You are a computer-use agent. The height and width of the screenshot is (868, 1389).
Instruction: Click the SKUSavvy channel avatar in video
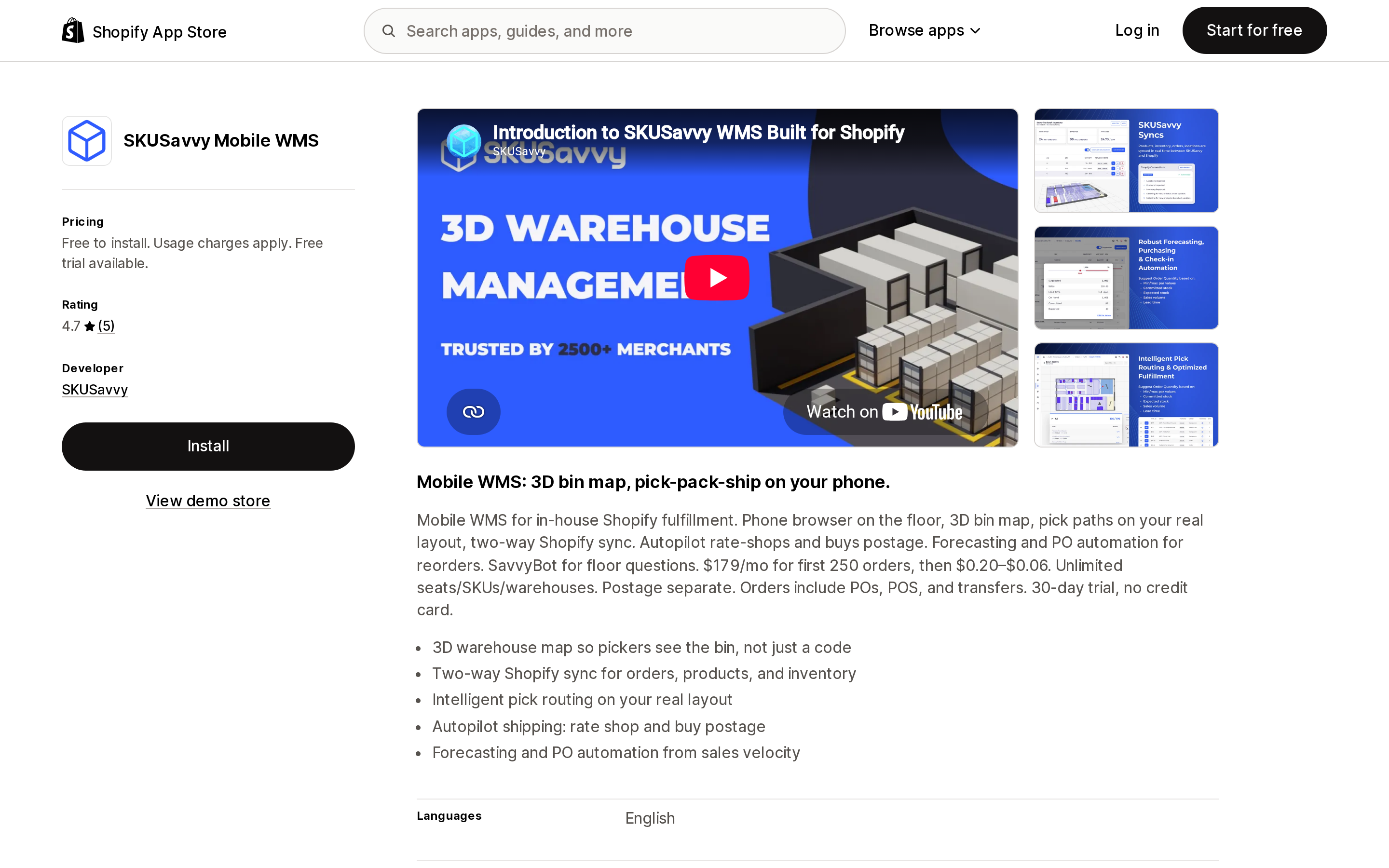point(463,141)
